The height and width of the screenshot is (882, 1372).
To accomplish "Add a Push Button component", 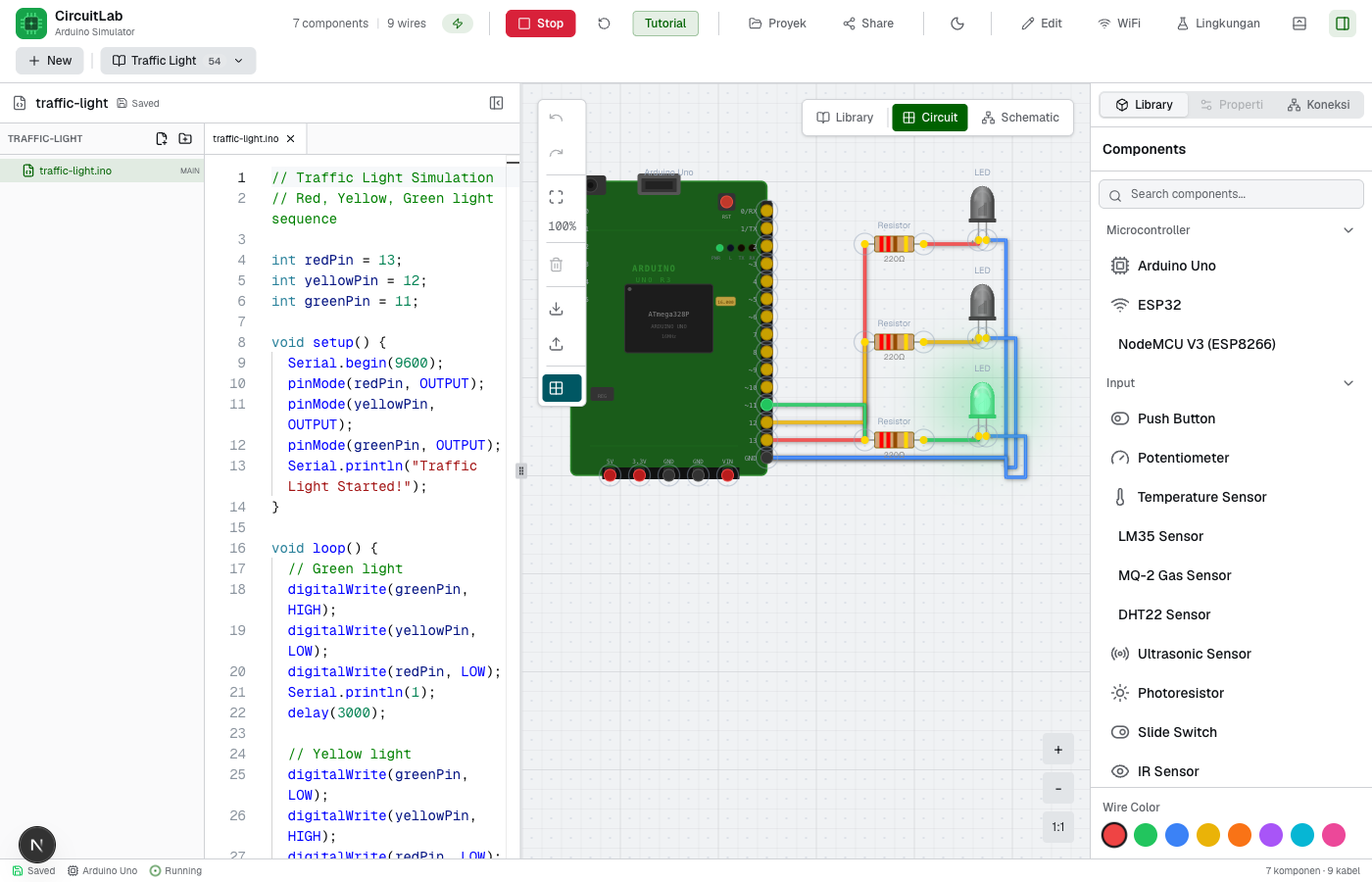I will pos(1231,418).
